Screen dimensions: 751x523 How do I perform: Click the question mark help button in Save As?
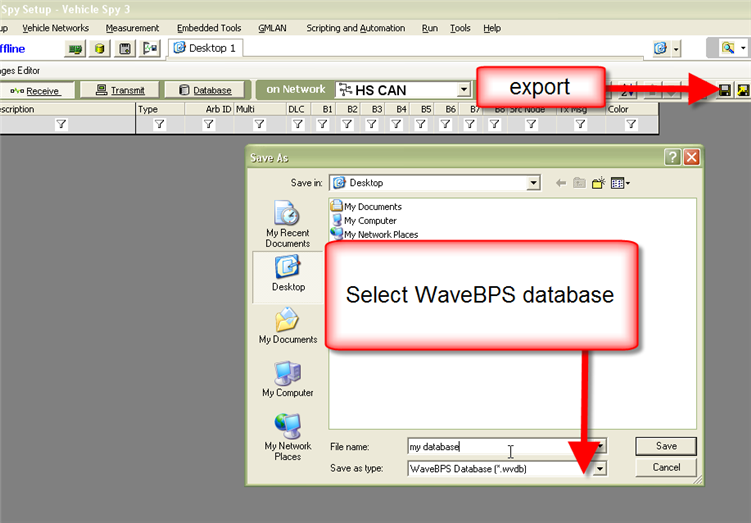(672, 157)
